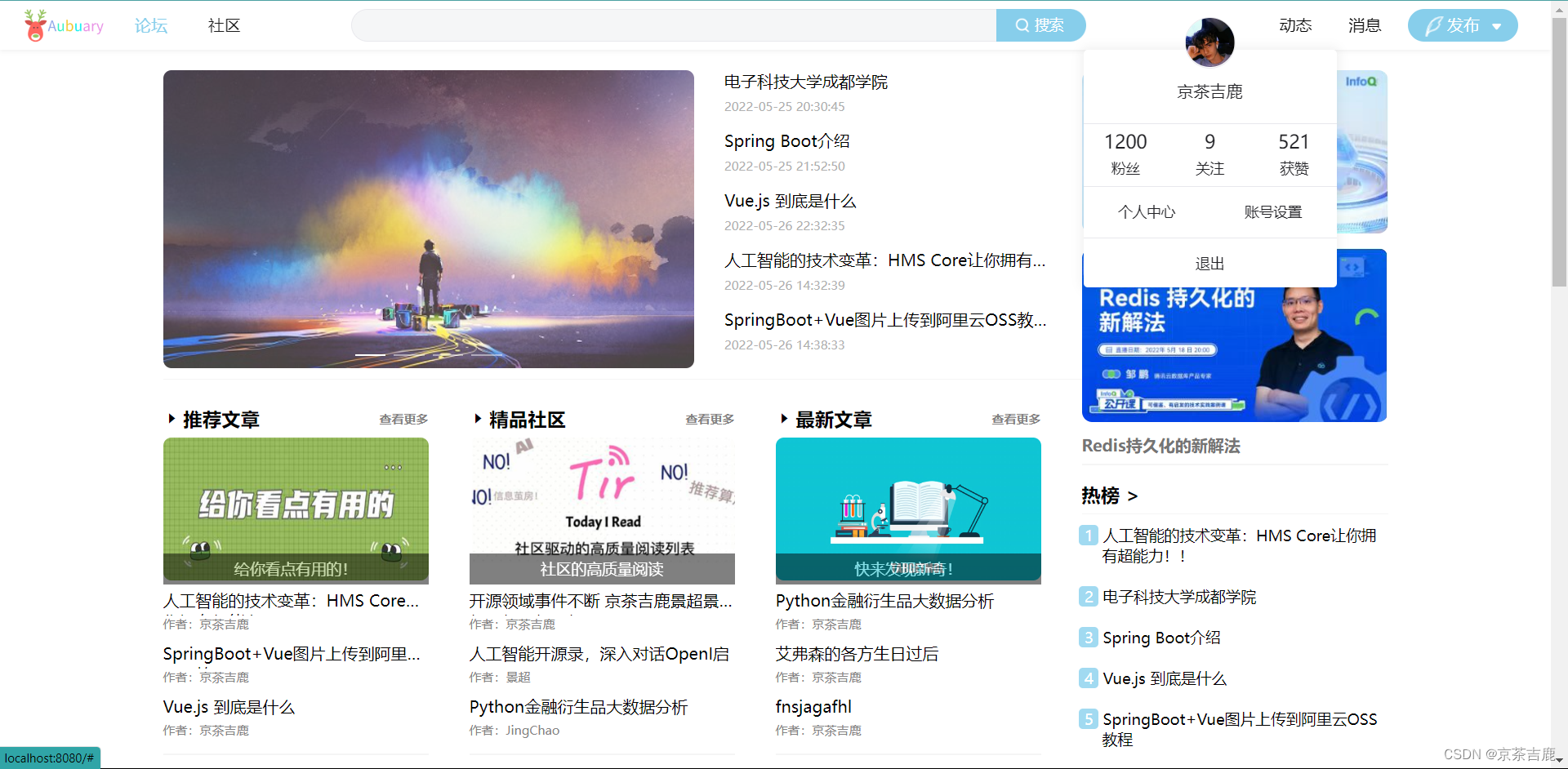Image resolution: width=1568 pixels, height=769 pixels.
Task: Open the Tir Today I Read card image
Action: [x=602, y=510]
